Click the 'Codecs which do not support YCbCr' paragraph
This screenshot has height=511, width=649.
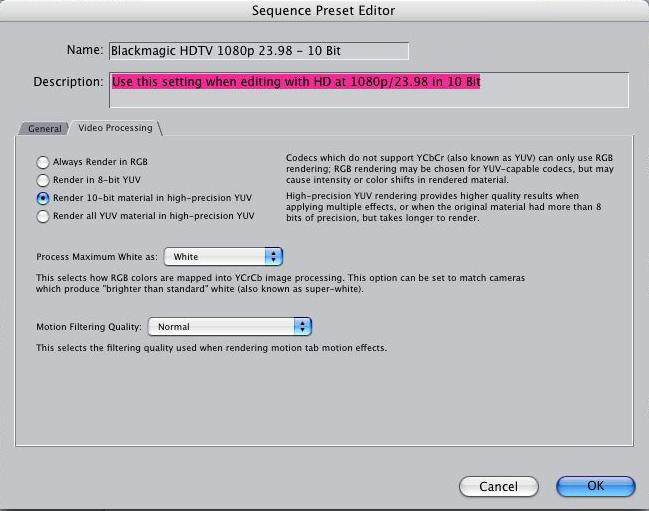click(449, 169)
